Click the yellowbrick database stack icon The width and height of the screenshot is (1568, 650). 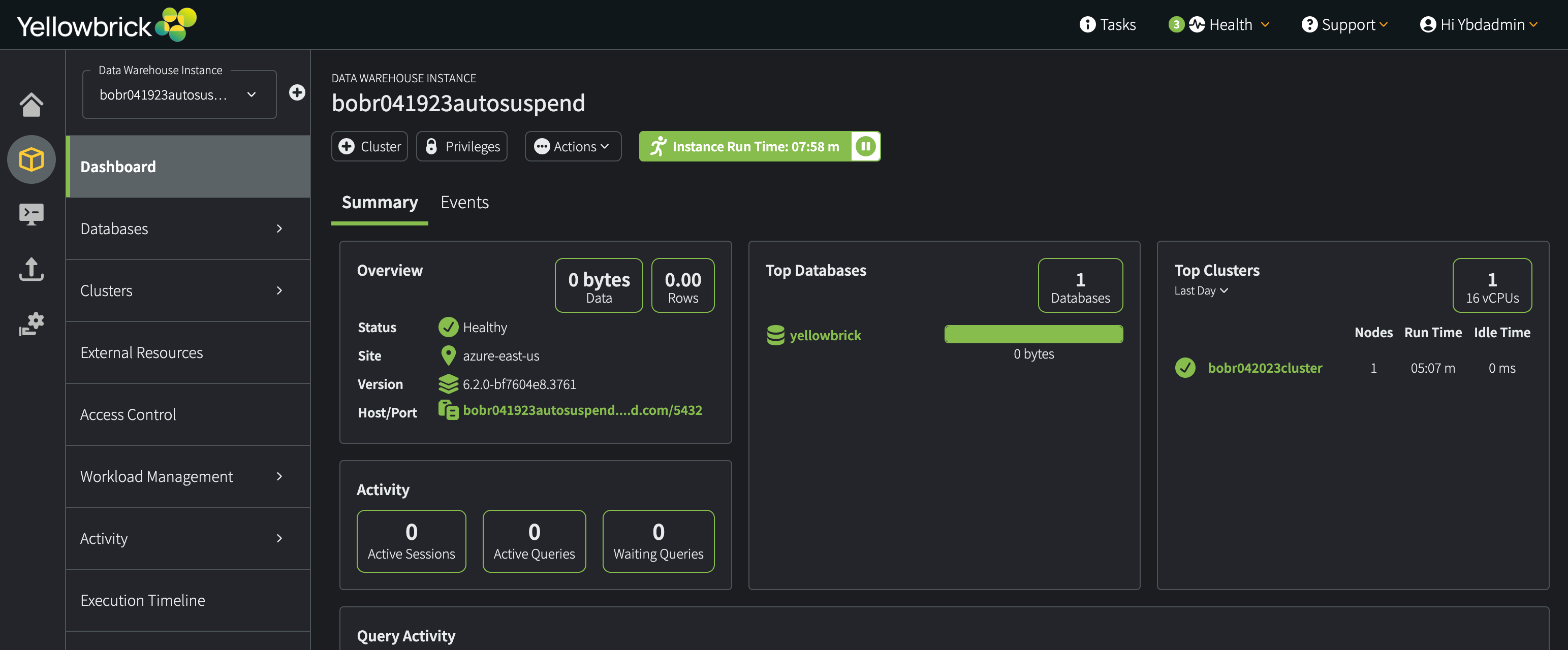pos(775,335)
